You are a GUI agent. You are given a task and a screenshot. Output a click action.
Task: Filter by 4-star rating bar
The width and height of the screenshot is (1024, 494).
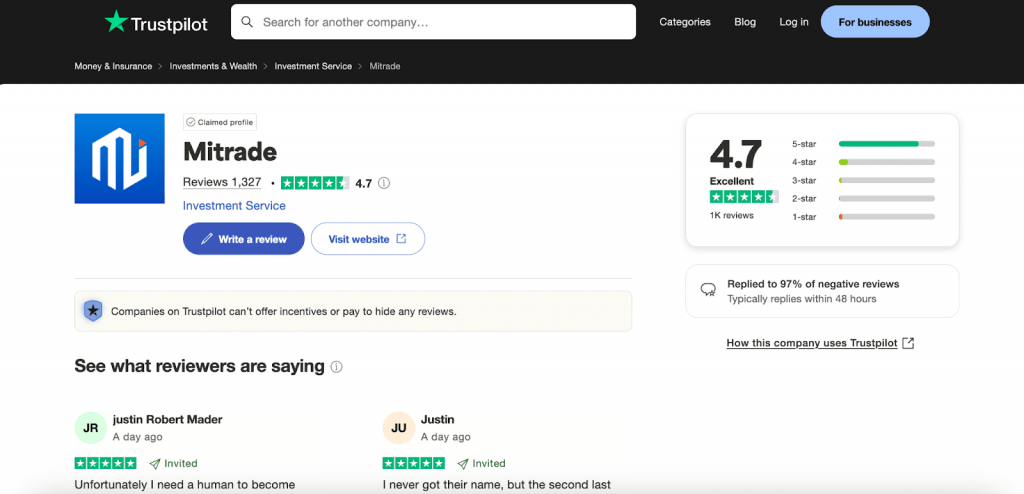863,162
